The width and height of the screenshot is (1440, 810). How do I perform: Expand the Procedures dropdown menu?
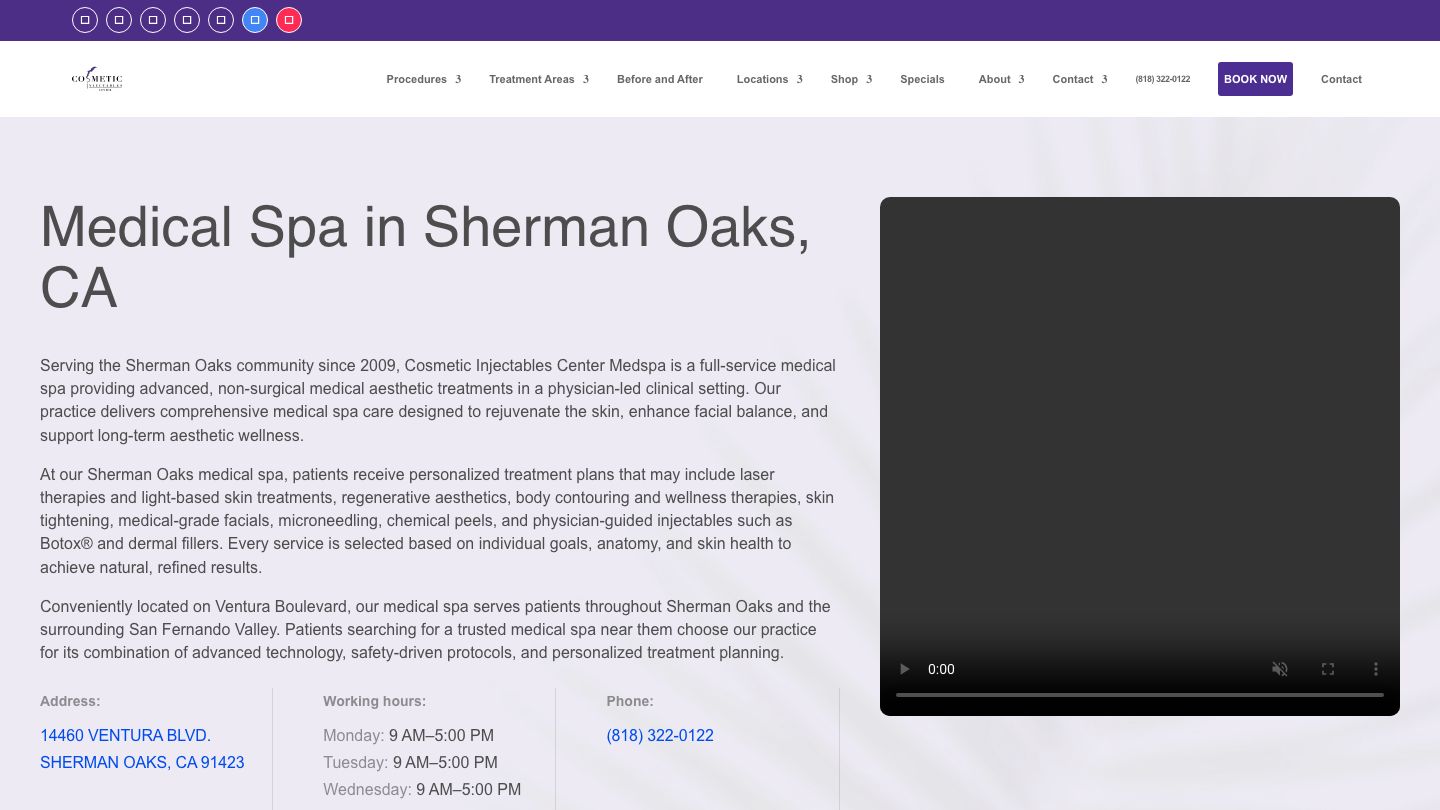point(423,79)
